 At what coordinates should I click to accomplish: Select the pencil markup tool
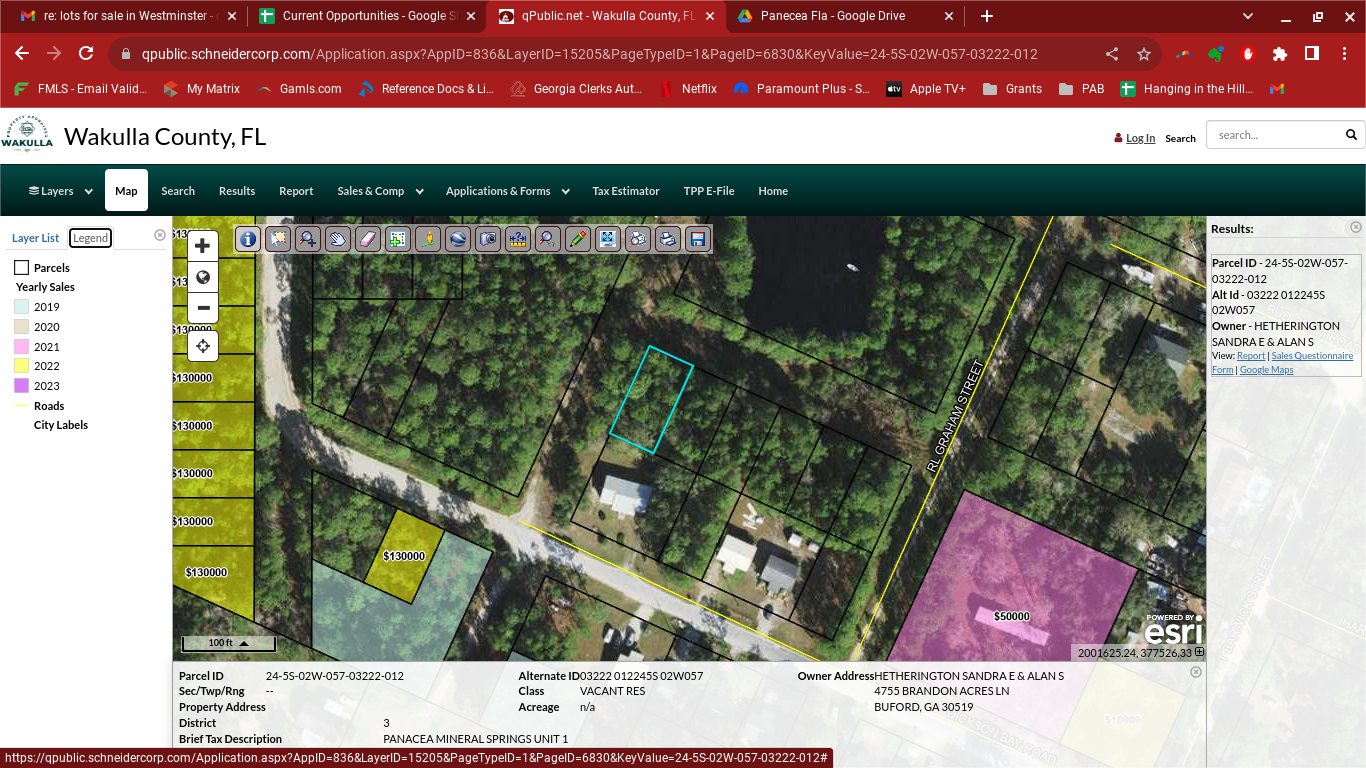pos(578,239)
